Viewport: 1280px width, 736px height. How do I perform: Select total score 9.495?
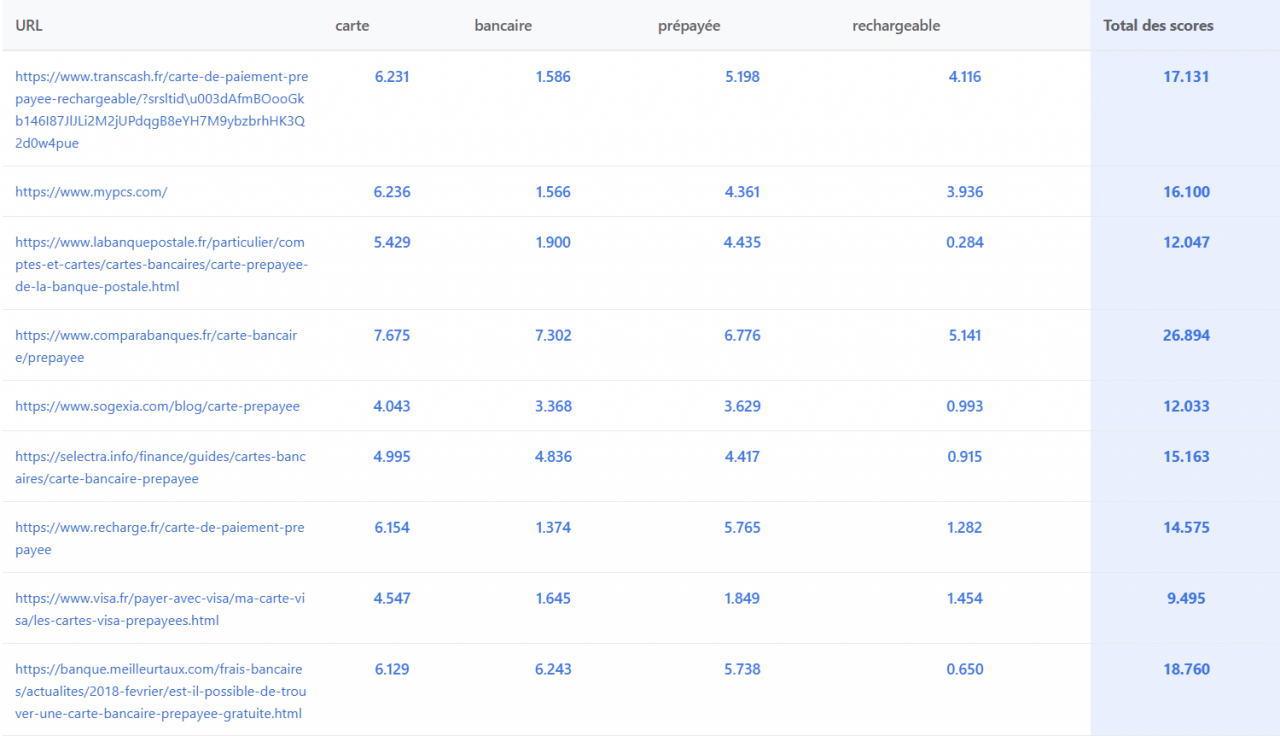click(x=1186, y=598)
